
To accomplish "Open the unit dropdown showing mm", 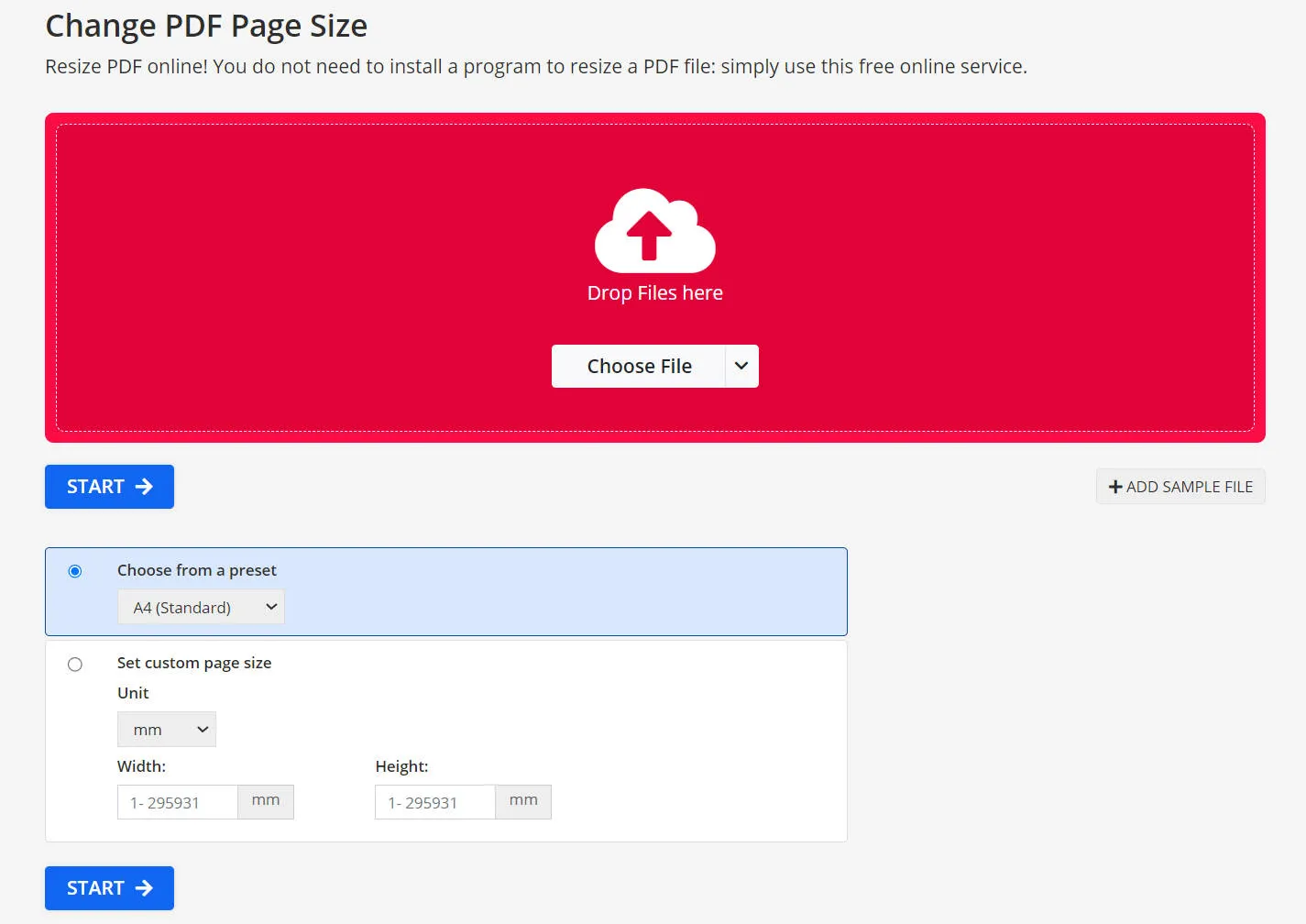I will click(x=166, y=729).
